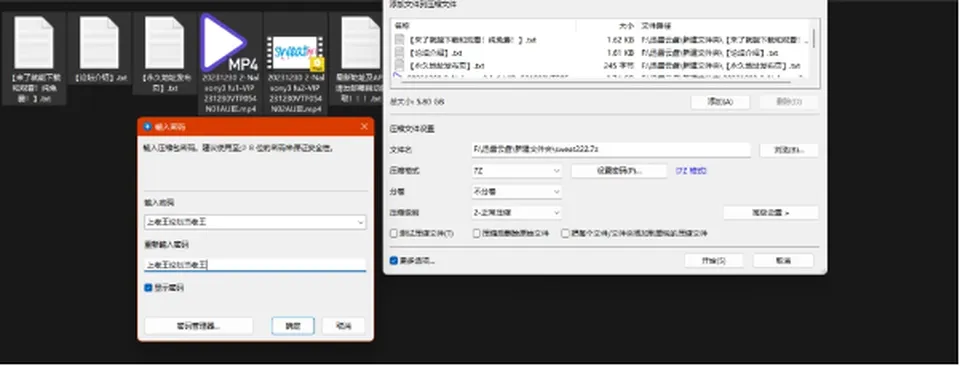Click the archive file name path field

(x=610, y=150)
